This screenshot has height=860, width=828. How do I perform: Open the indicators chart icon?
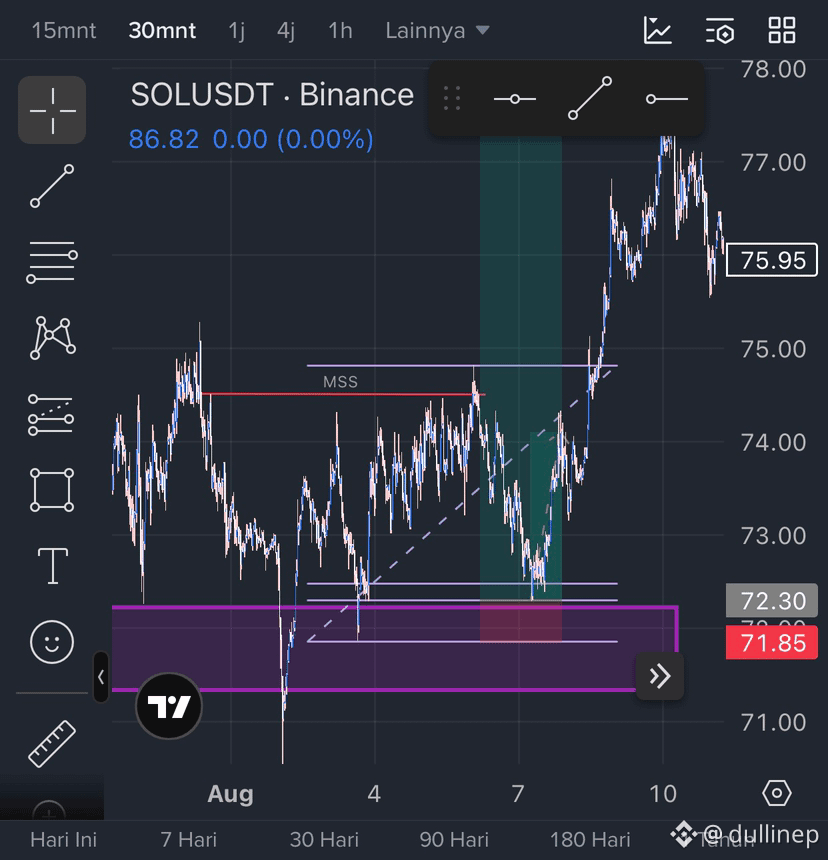tap(657, 30)
